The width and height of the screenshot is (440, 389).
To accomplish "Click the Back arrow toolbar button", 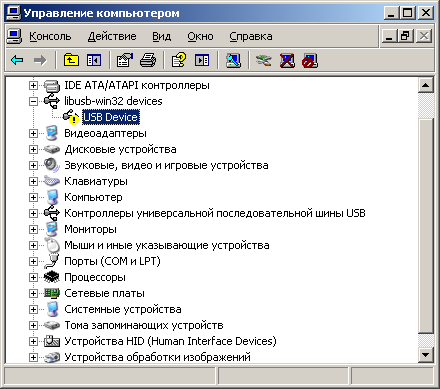I will point(17,60).
